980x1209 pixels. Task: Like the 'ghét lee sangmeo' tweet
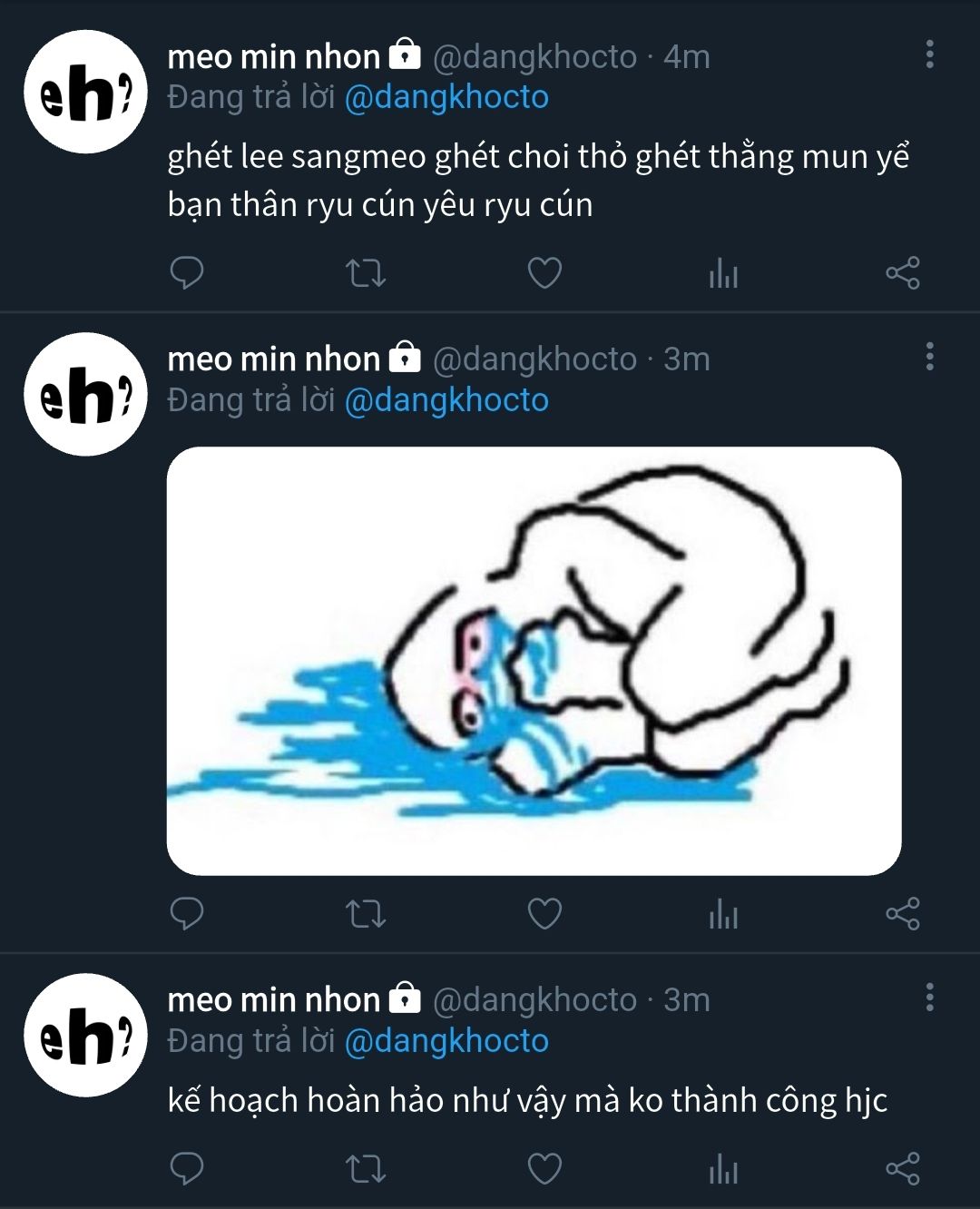[x=544, y=272]
